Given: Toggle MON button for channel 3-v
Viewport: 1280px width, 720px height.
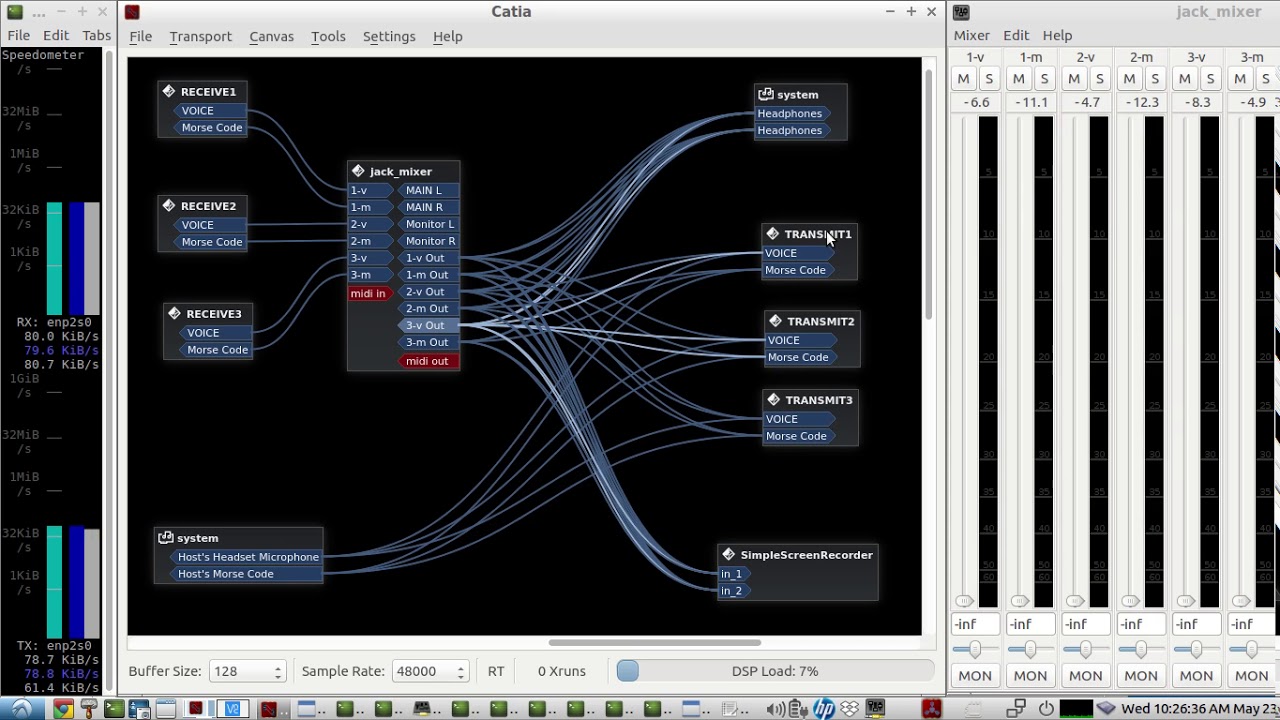Looking at the screenshot, I should (1196, 676).
